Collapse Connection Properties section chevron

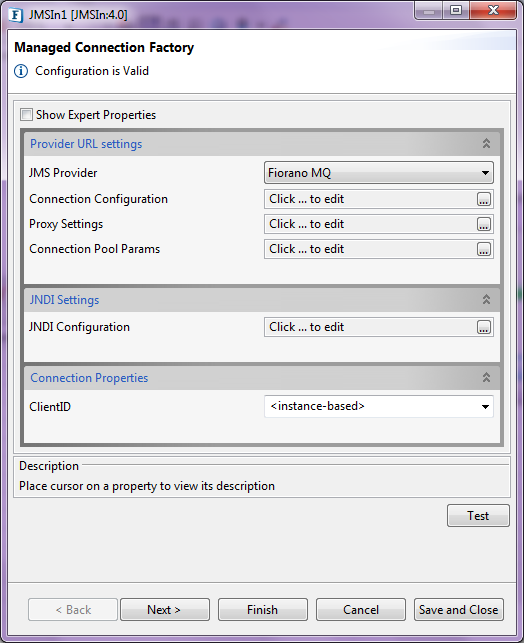click(486, 378)
